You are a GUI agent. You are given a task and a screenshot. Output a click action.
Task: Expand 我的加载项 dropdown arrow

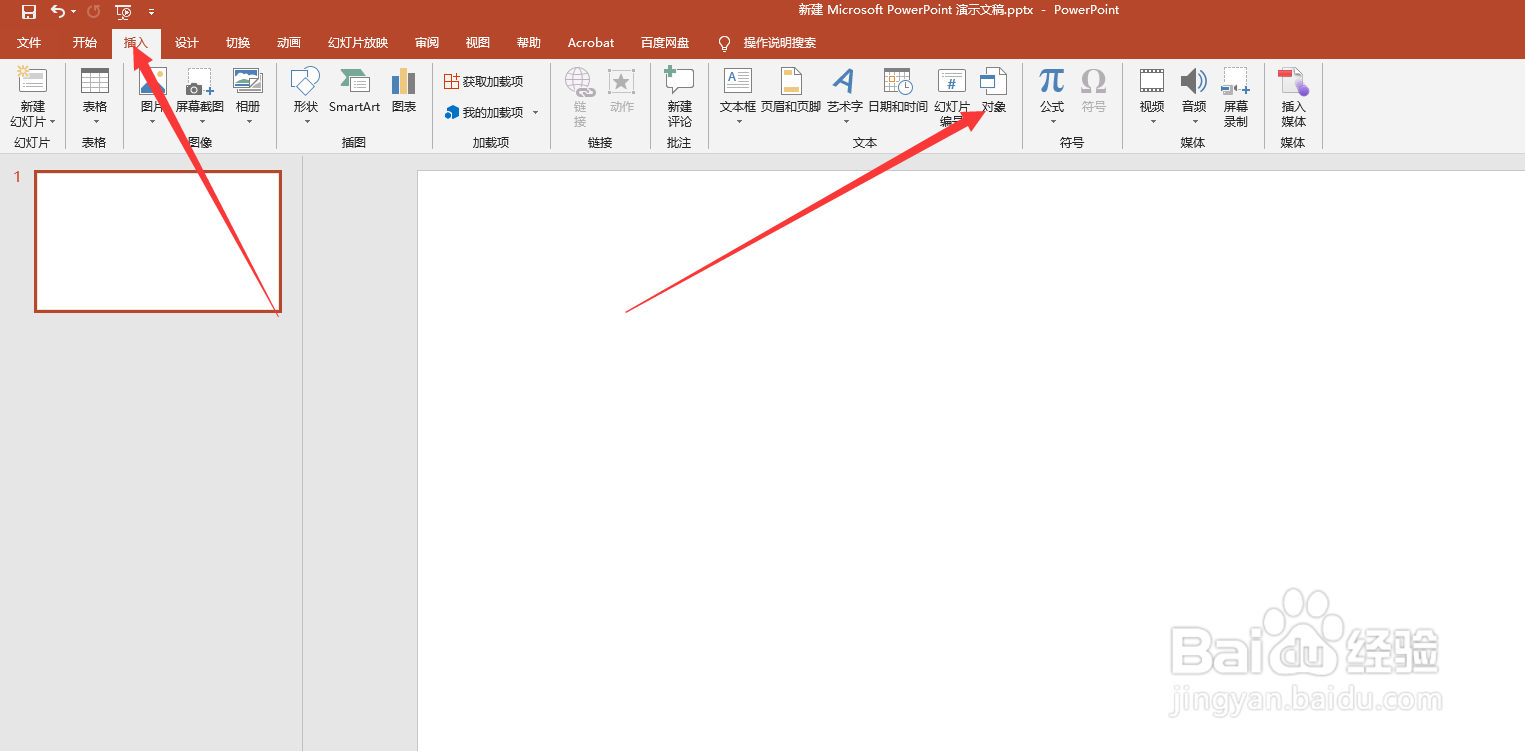536,112
